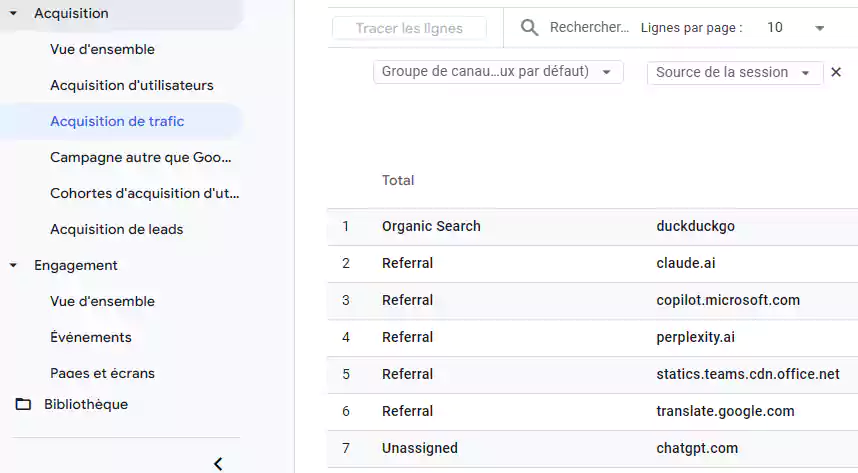Click Referral in the statics.teams.cdn.office.net row
The width and height of the screenshot is (858, 473).
[x=407, y=374]
